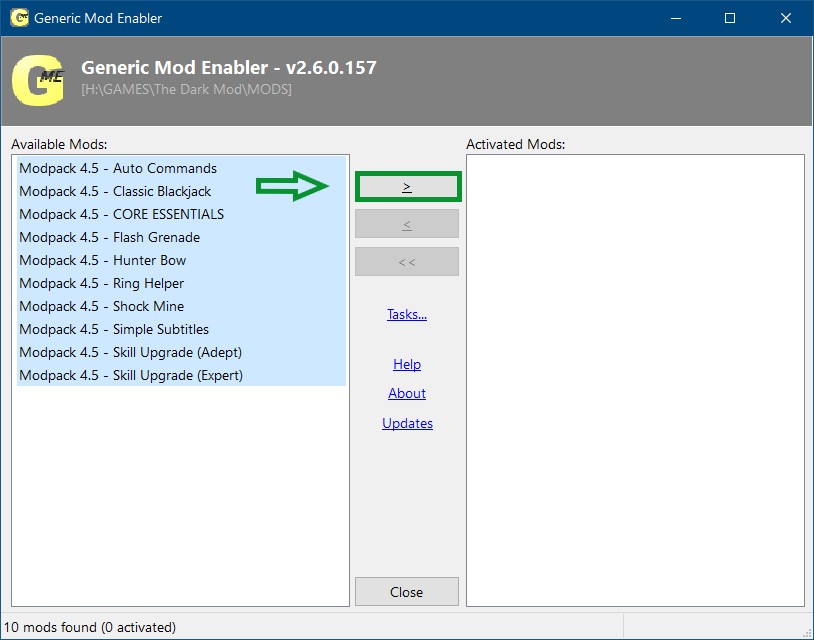Viewport: 814px width, 640px height.
Task: Select Modpack 4.5 - Skill Upgrade (Adept)
Action: (x=181, y=352)
